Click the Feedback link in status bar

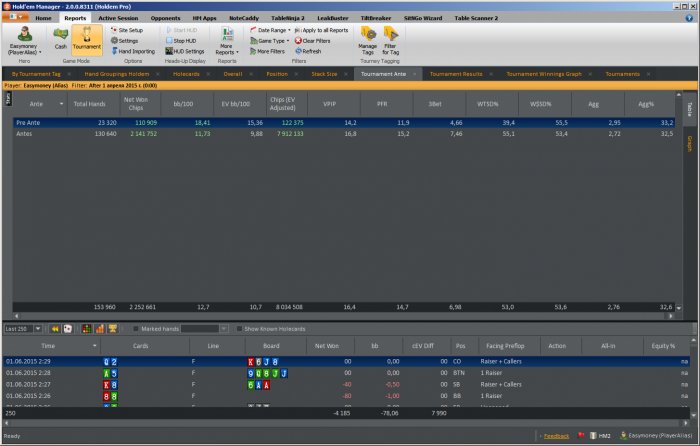coord(556,436)
